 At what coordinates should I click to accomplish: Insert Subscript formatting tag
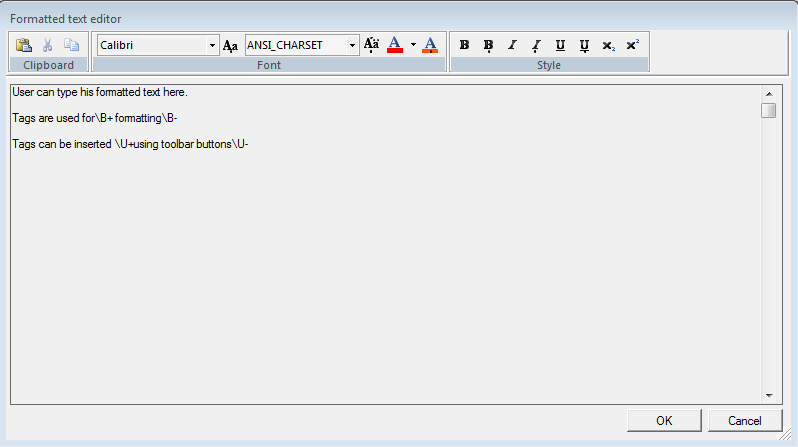coord(608,45)
